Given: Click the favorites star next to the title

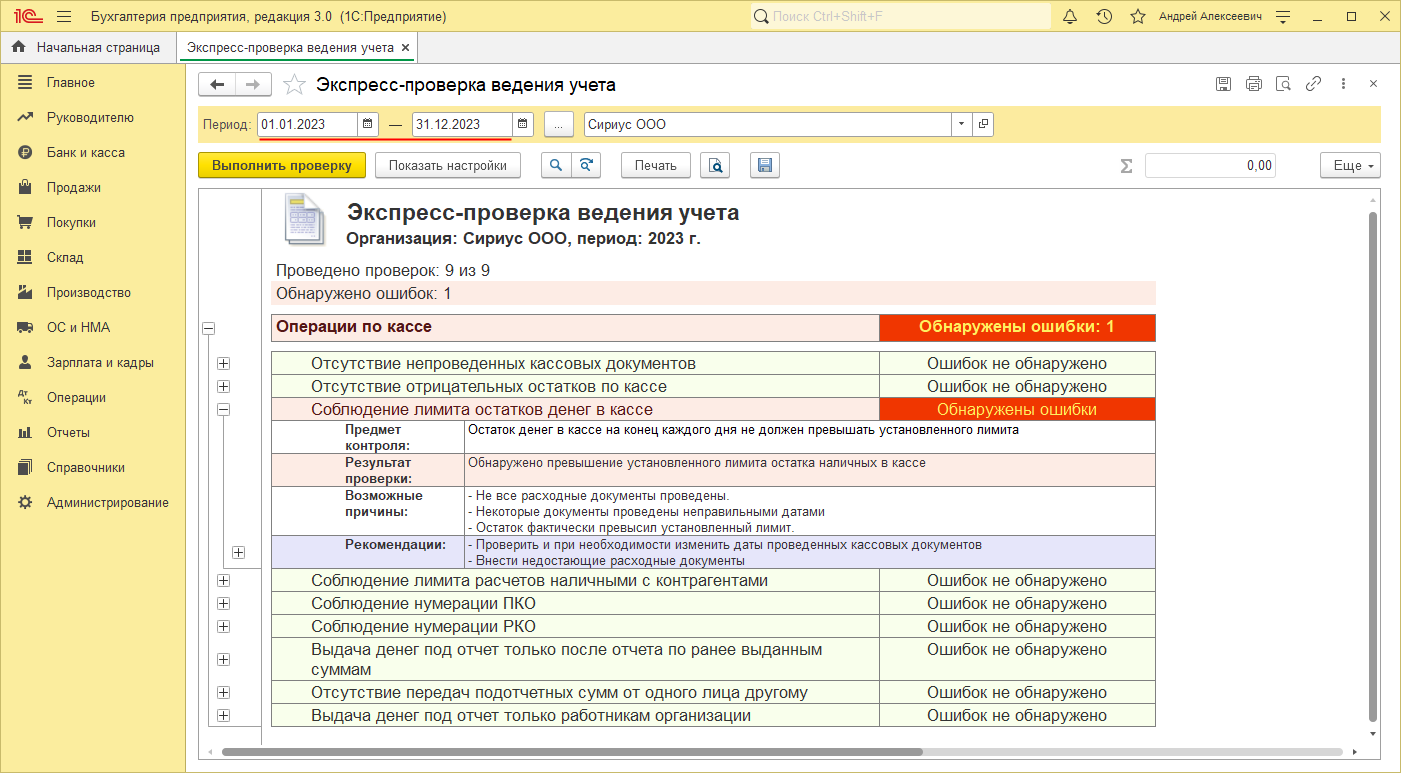Looking at the screenshot, I should pyautogui.click(x=294, y=85).
